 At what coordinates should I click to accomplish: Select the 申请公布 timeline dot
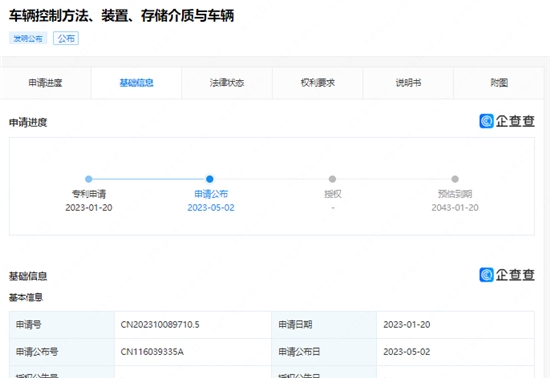(x=210, y=179)
